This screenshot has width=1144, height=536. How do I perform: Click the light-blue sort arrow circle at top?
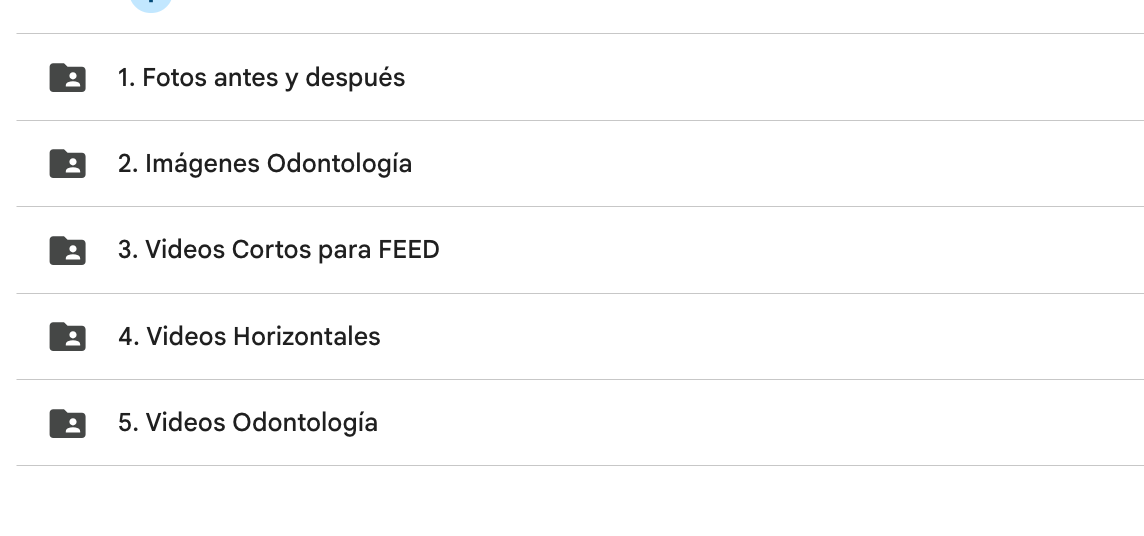151,4
